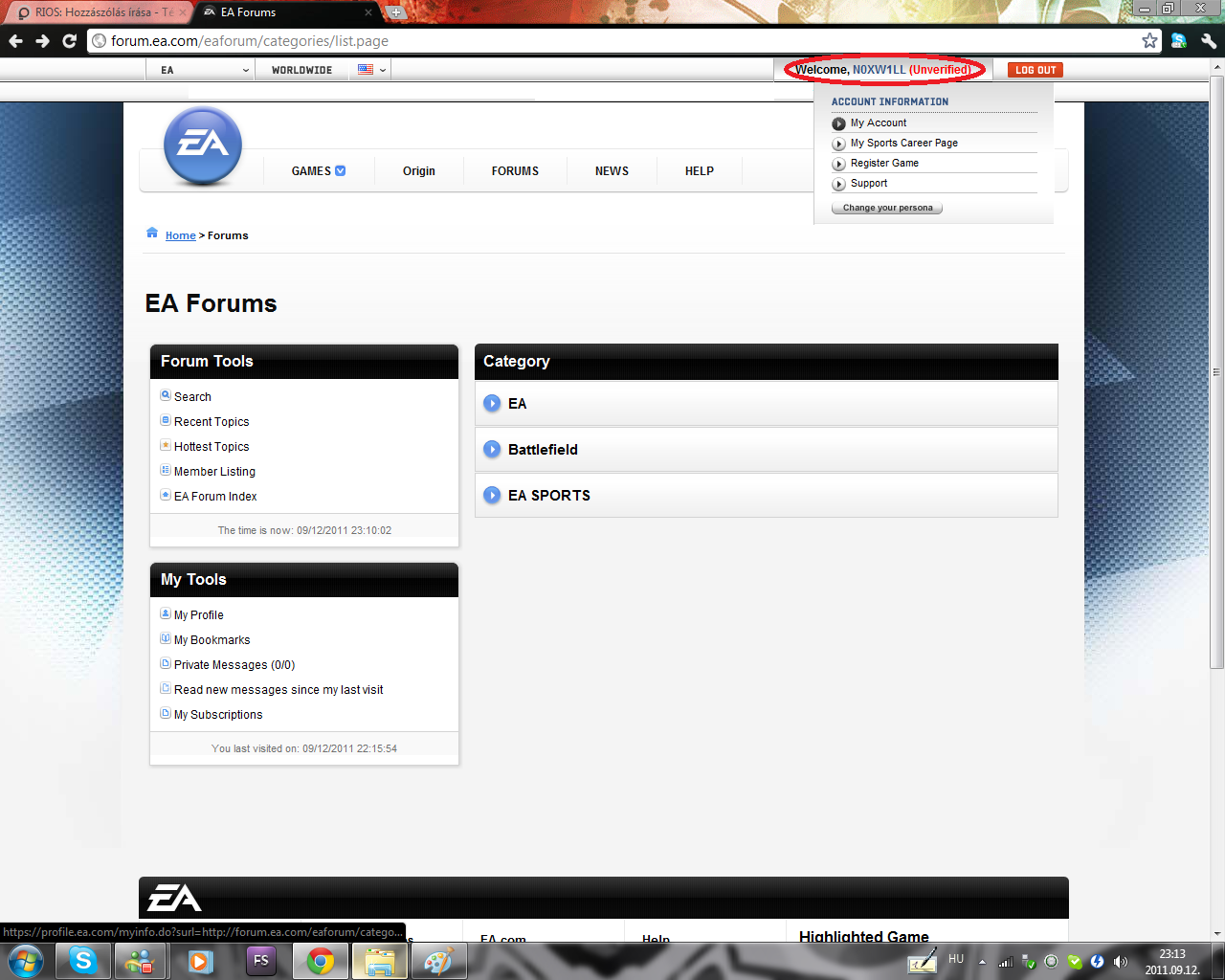The width and height of the screenshot is (1225, 980).
Task: Click the magnifier icon beside Search
Action: (x=166, y=395)
